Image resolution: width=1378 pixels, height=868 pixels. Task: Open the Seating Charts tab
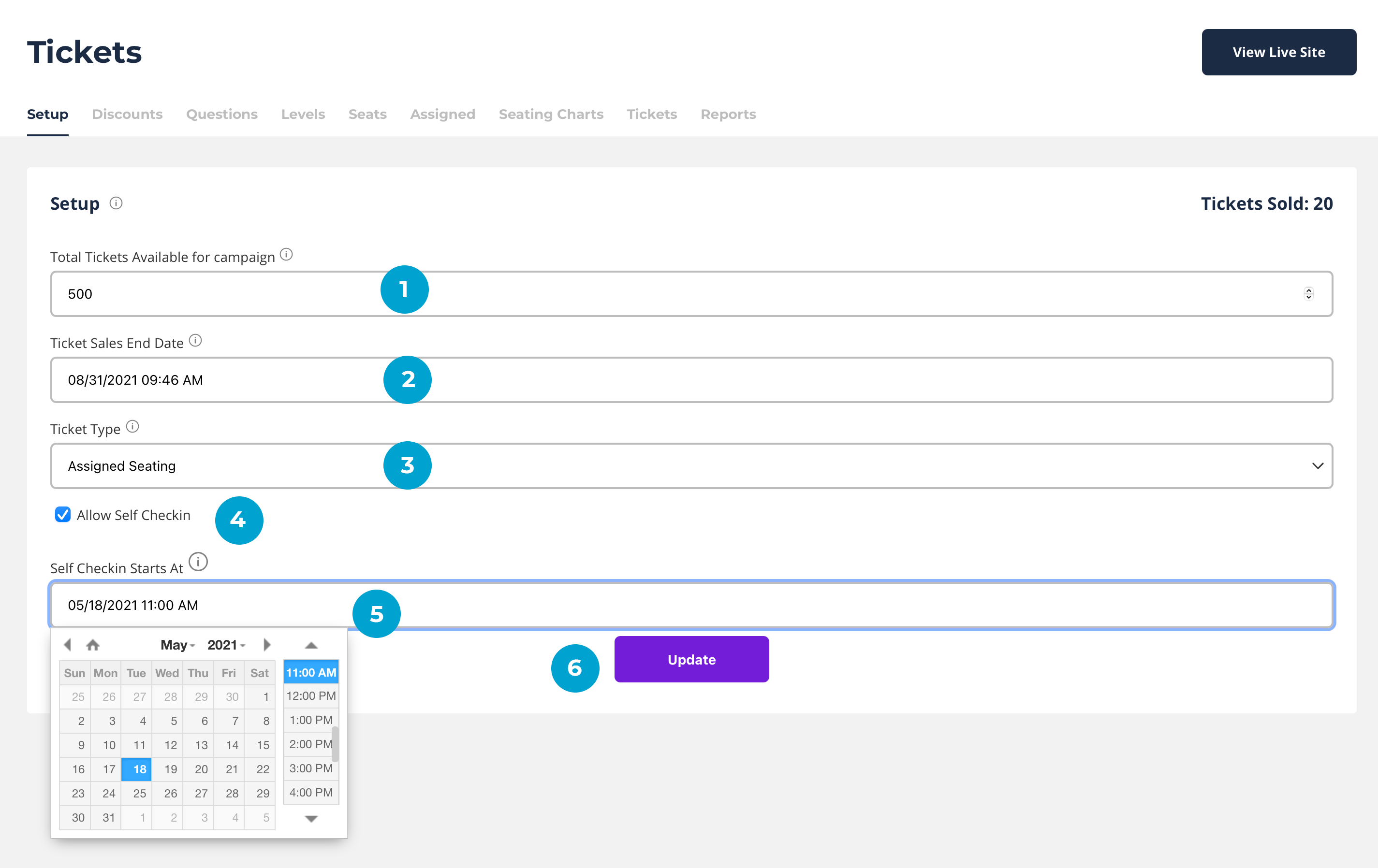tap(551, 114)
